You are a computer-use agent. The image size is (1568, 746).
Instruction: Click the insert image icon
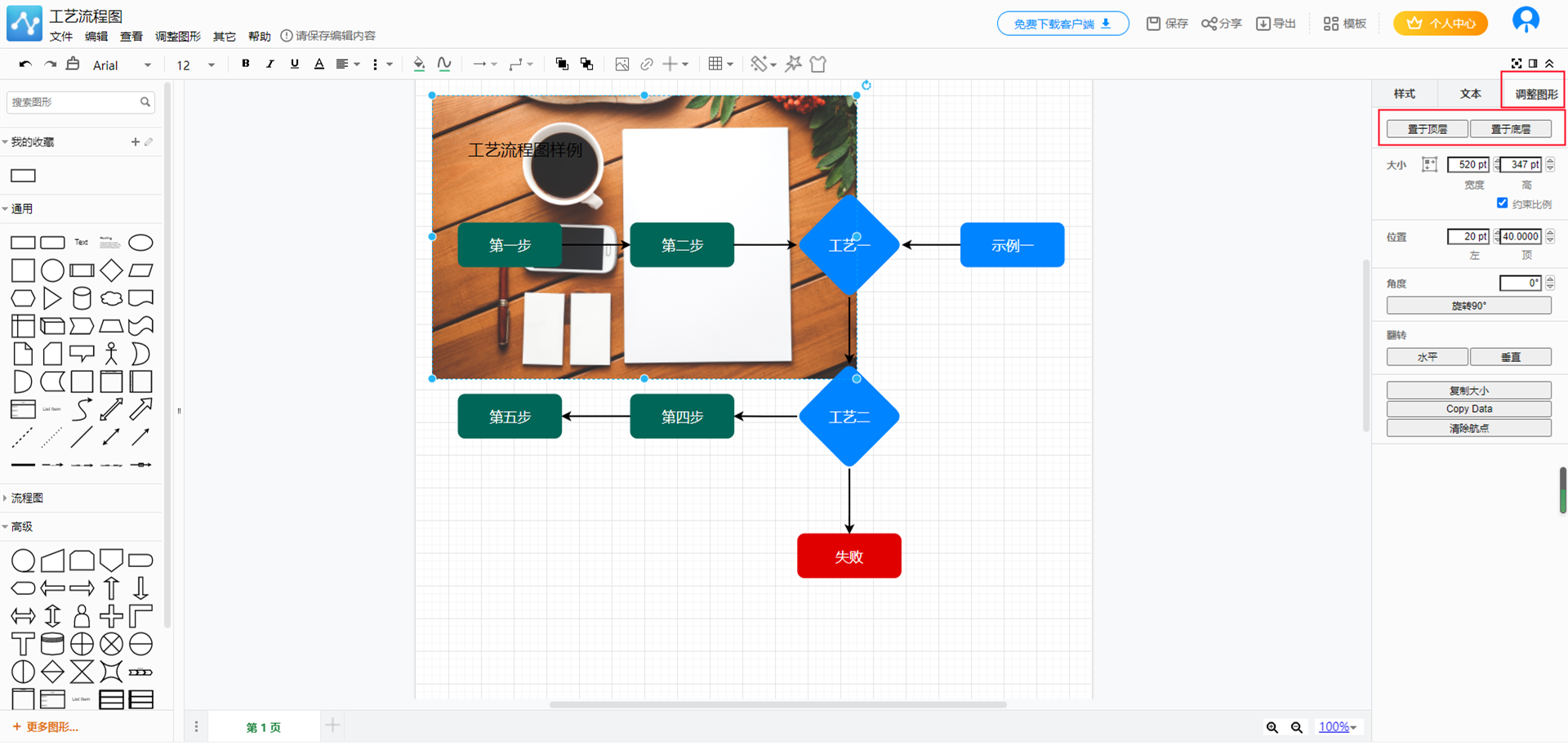pyautogui.click(x=622, y=65)
